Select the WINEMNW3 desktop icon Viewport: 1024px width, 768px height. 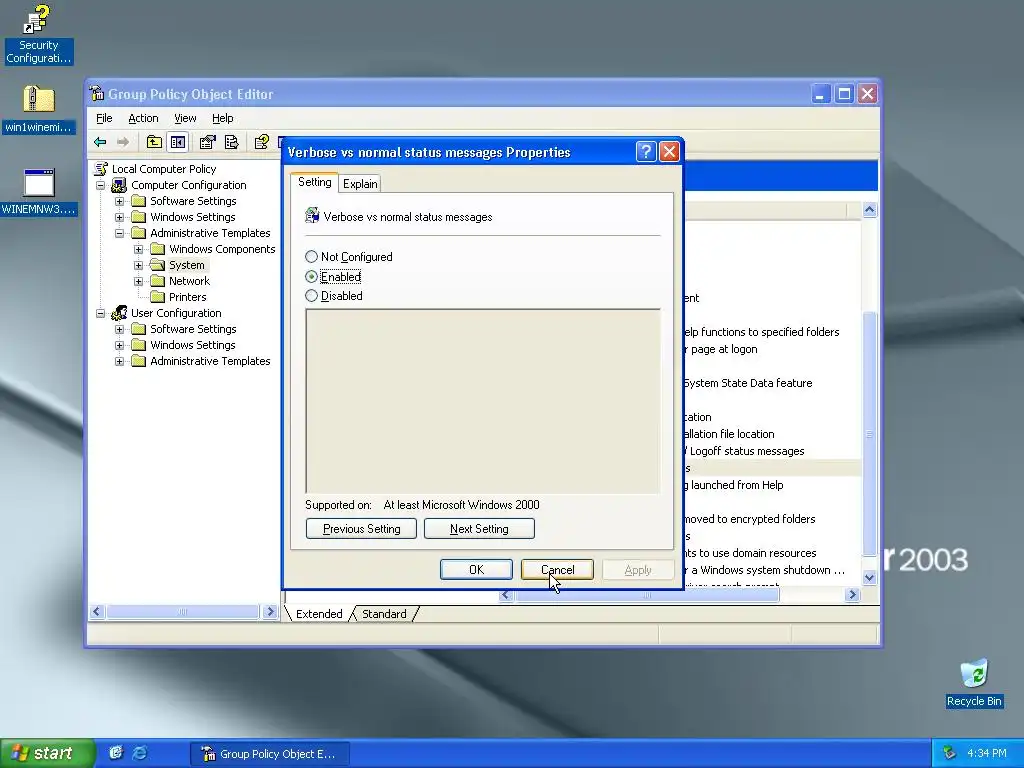click(x=39, y=192)
